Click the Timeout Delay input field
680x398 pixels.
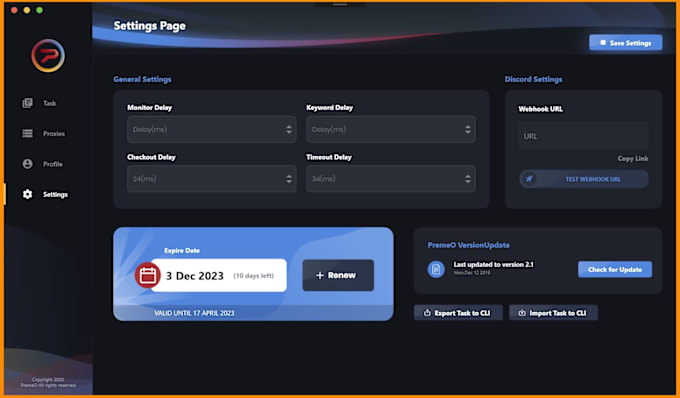click(391, 179)
